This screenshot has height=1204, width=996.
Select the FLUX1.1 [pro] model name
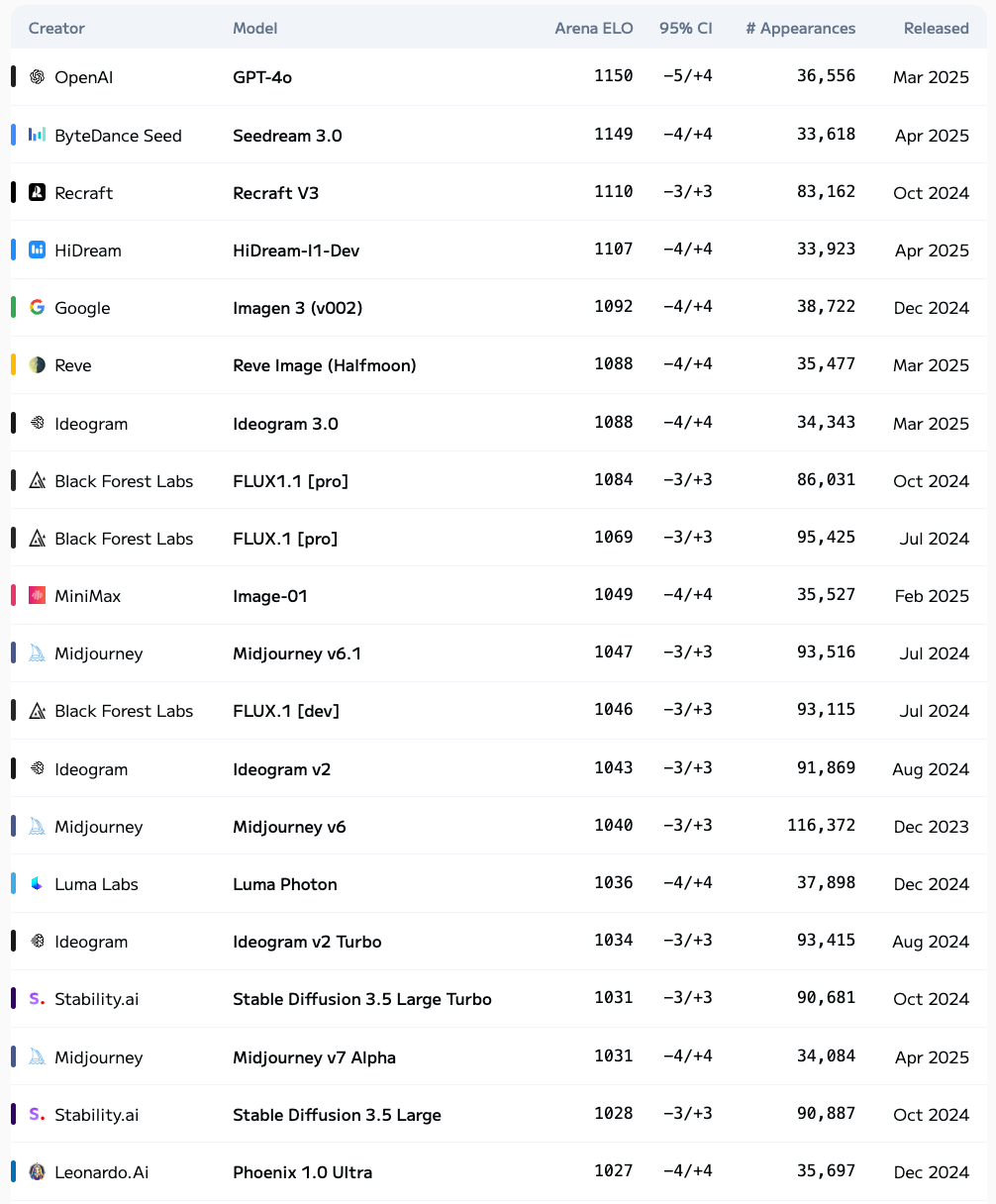291,480
